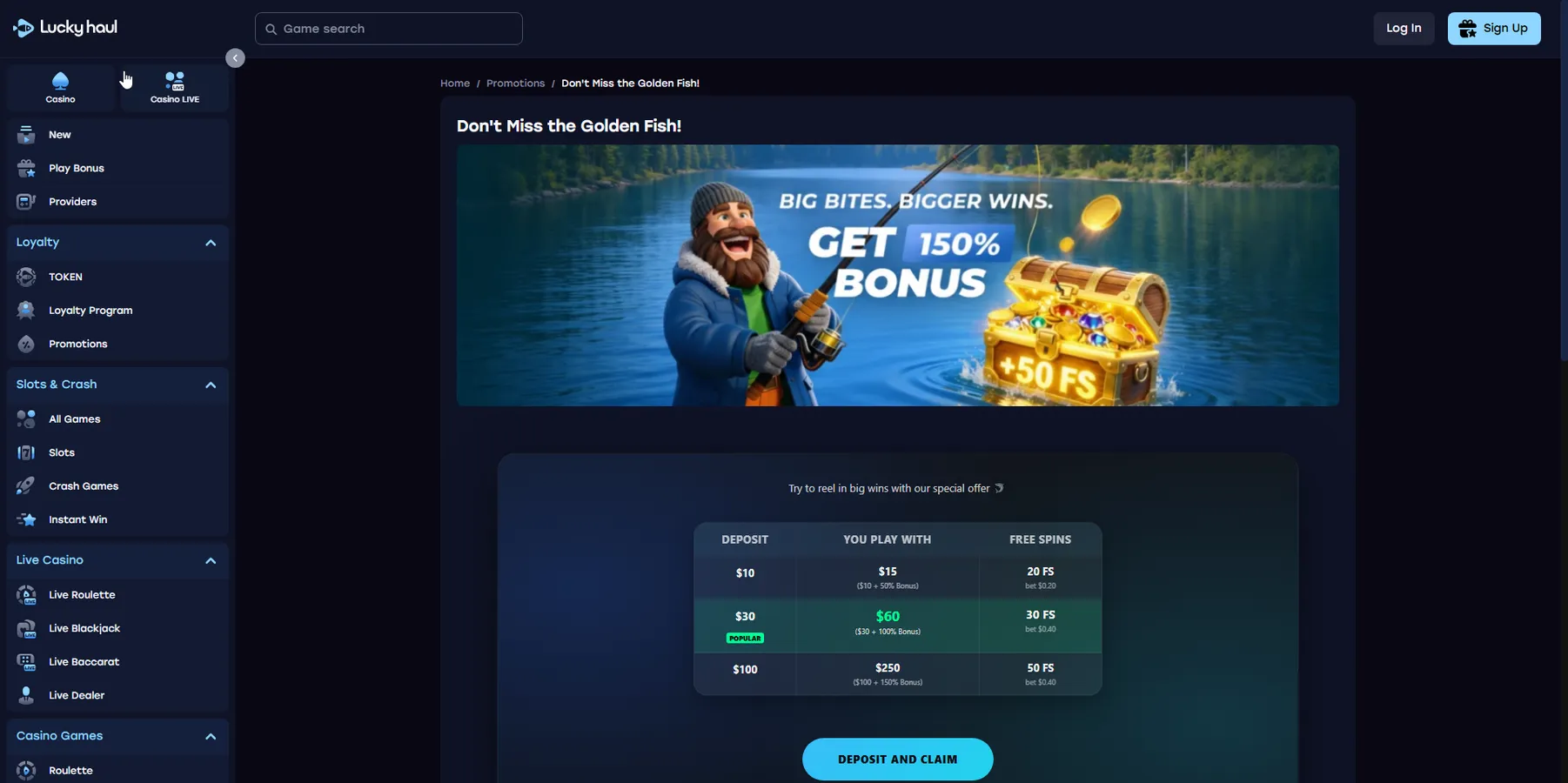Collapse the Live Casino section
Screen dimensions: 1568x783
coord(211,560)
